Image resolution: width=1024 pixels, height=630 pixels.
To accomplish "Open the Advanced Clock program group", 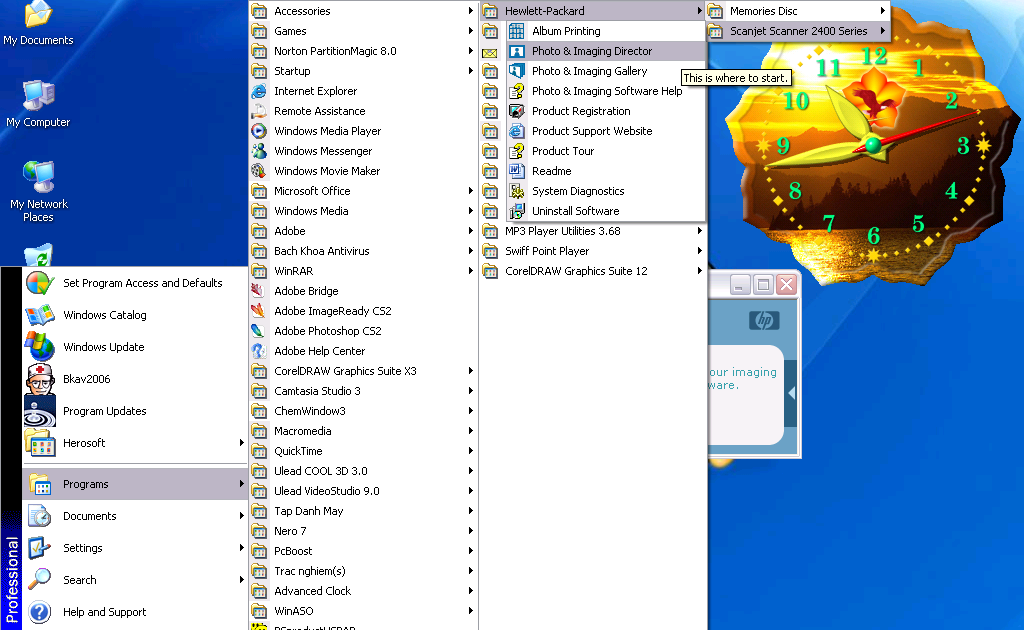I will [x=363, y=591].
